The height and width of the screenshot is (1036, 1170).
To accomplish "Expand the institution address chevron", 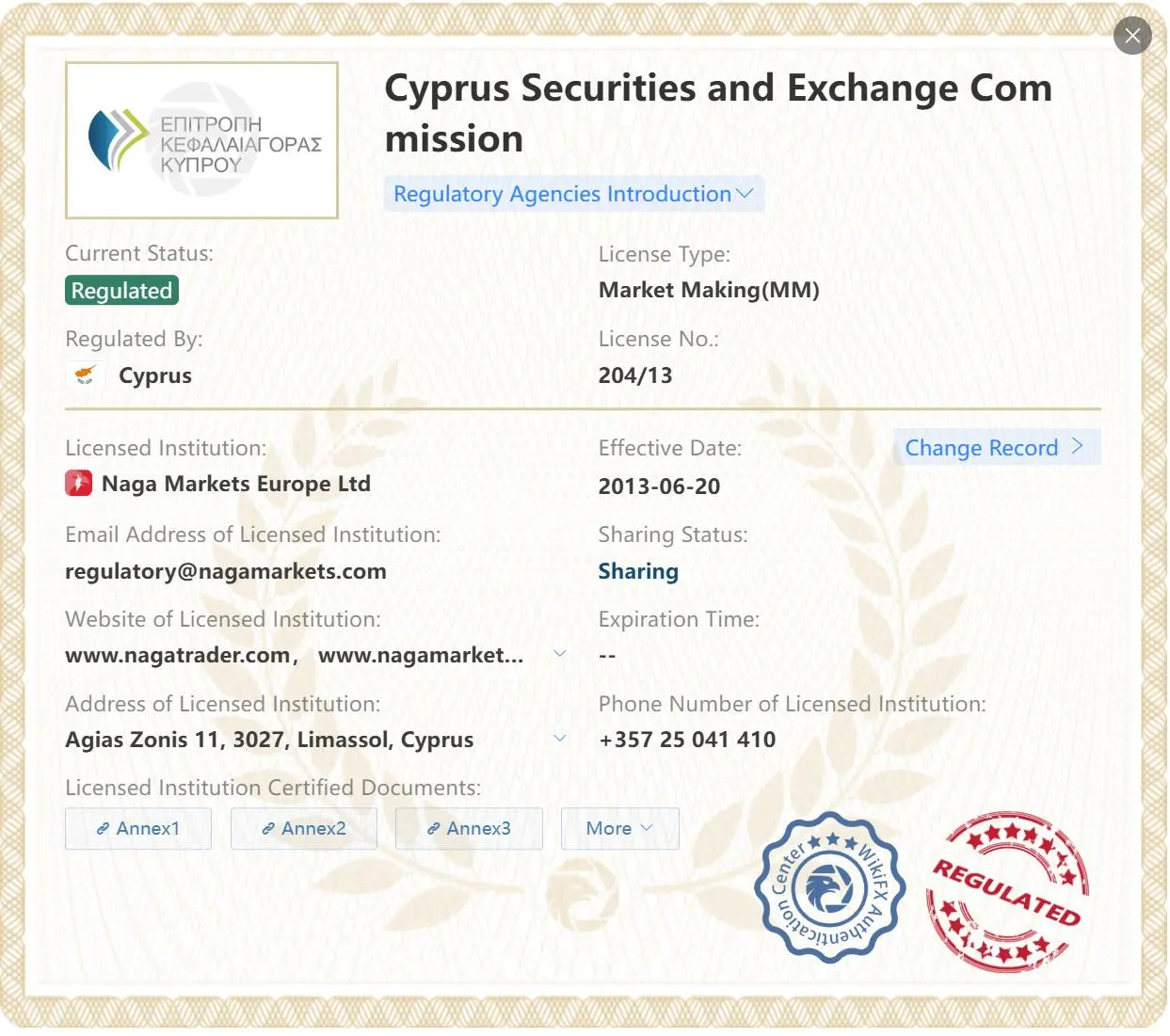I will (x=560, y=739).
